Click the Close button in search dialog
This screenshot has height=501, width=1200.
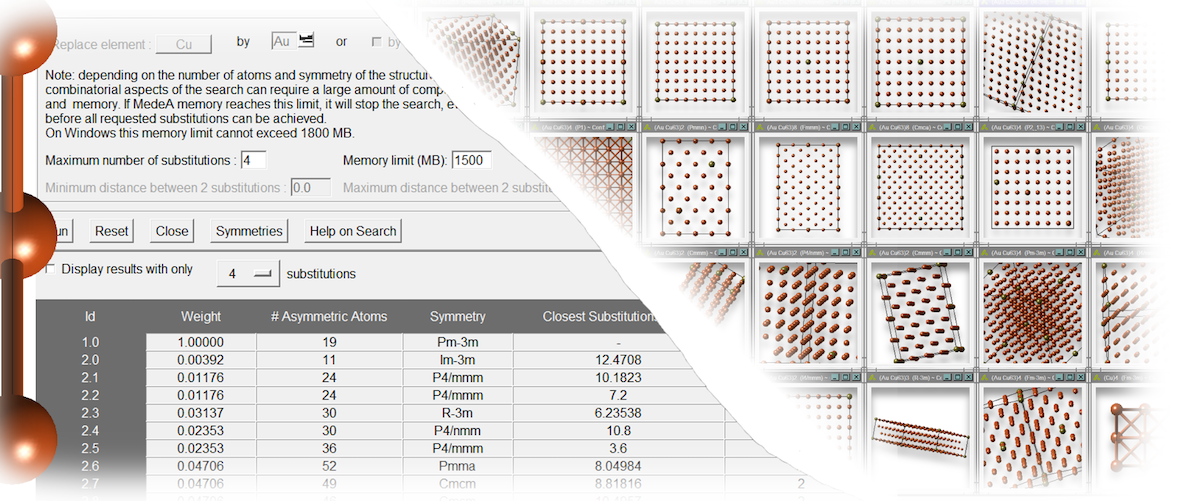coord(172,231)
